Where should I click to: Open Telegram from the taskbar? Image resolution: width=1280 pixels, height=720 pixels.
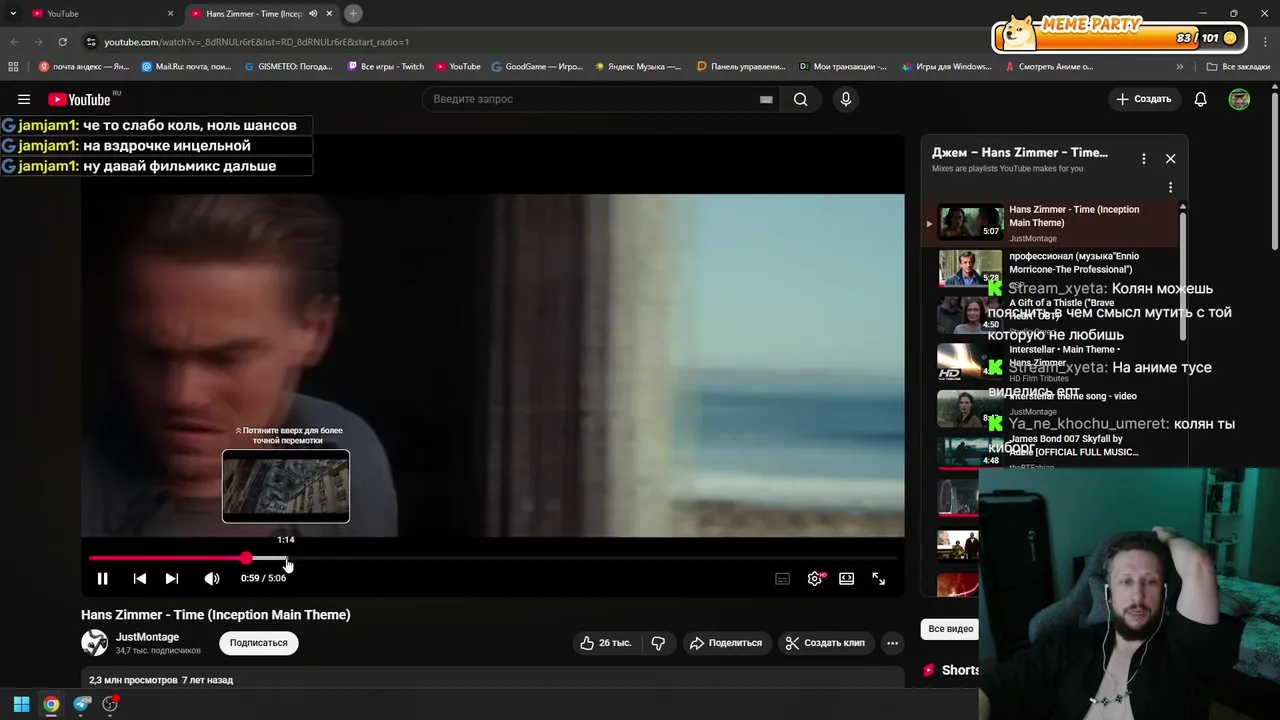[x=82, y=704]
